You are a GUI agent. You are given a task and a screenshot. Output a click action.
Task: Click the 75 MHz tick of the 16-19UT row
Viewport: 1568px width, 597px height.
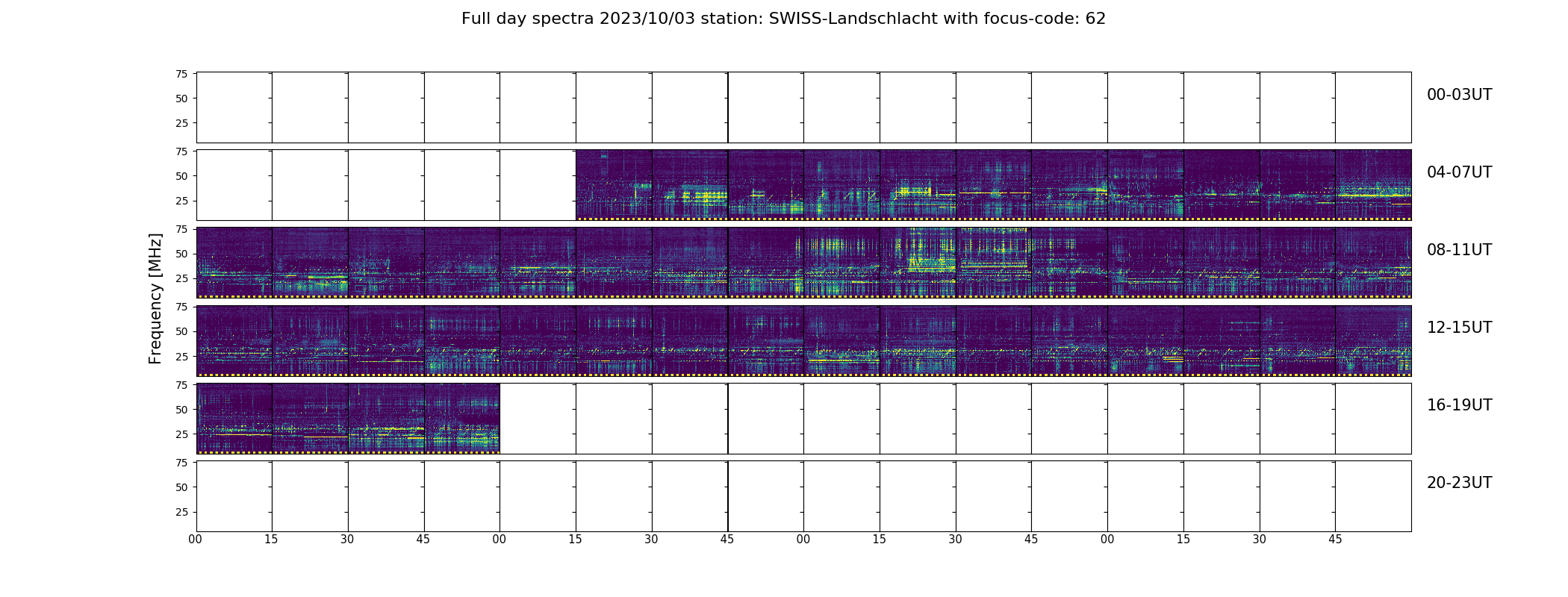181,385
